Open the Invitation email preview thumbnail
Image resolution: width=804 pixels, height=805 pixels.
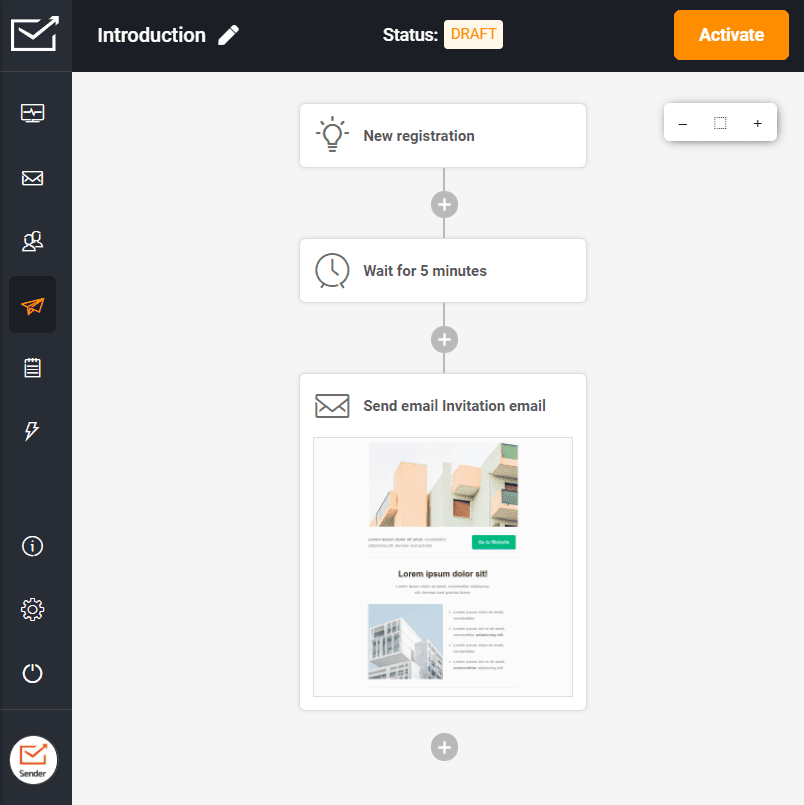[x=444, y=567]
